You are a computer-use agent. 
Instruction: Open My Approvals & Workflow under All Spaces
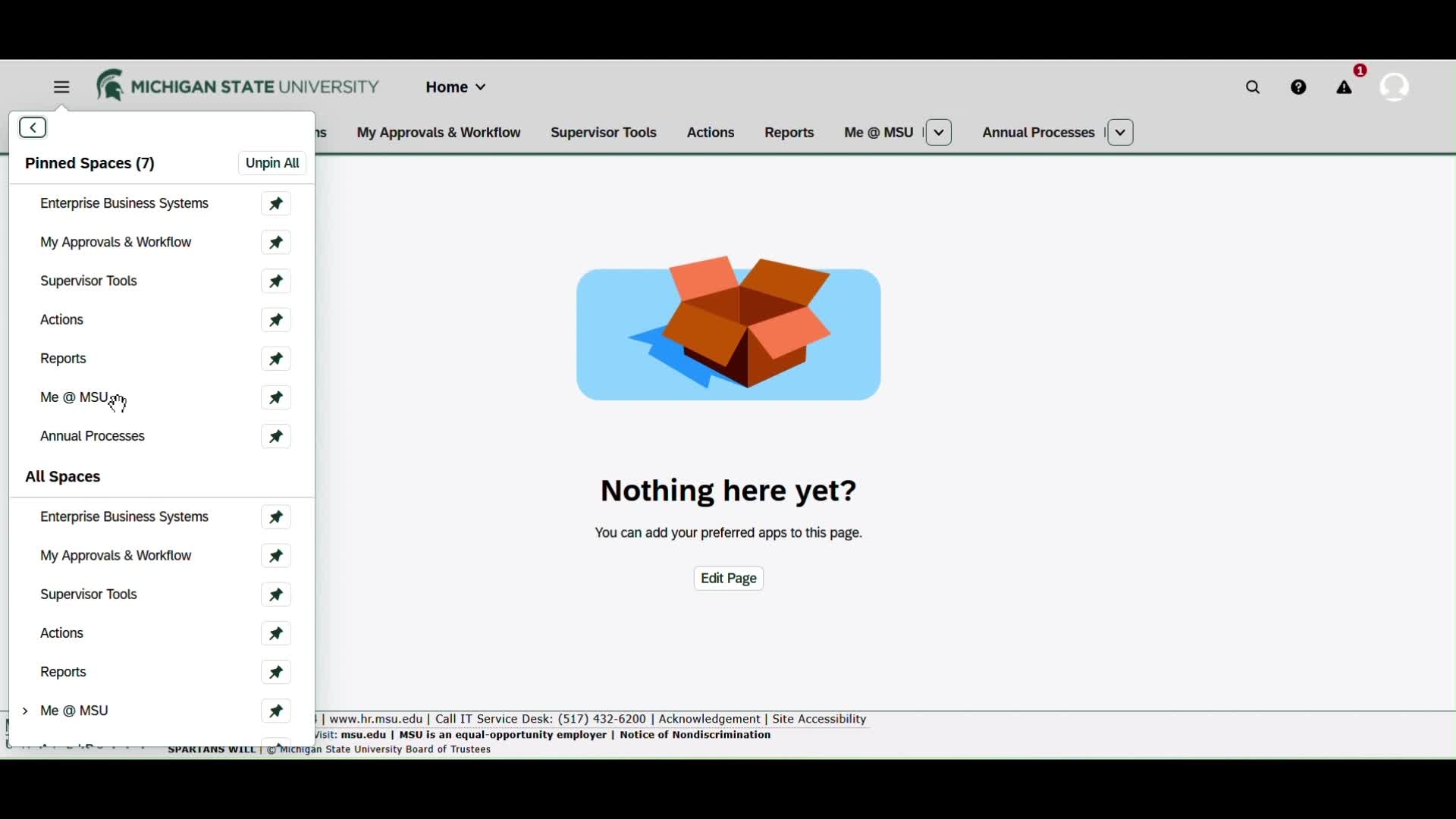pos(115,557)
